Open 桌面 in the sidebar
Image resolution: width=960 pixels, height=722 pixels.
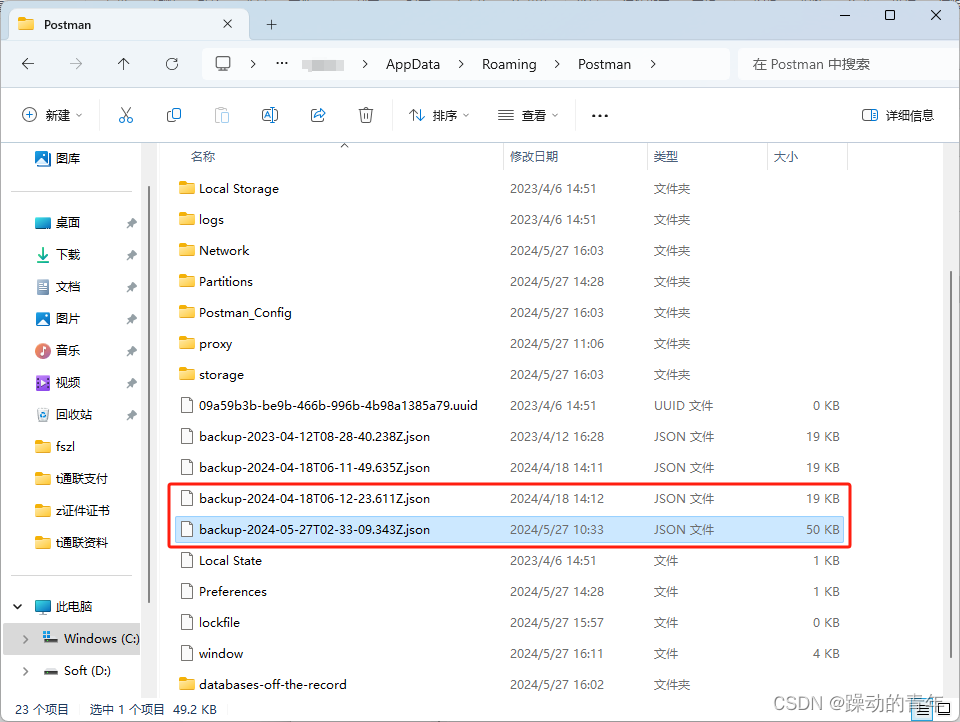click(x=58, y=223)
